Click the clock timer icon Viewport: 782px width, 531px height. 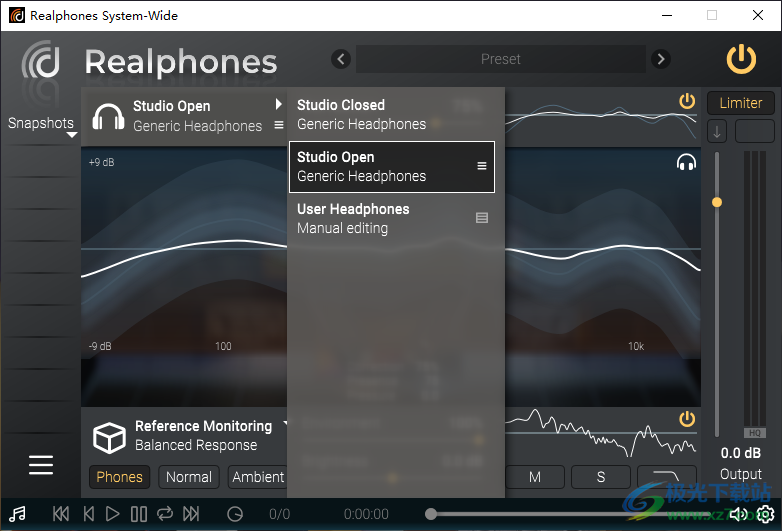235,514
